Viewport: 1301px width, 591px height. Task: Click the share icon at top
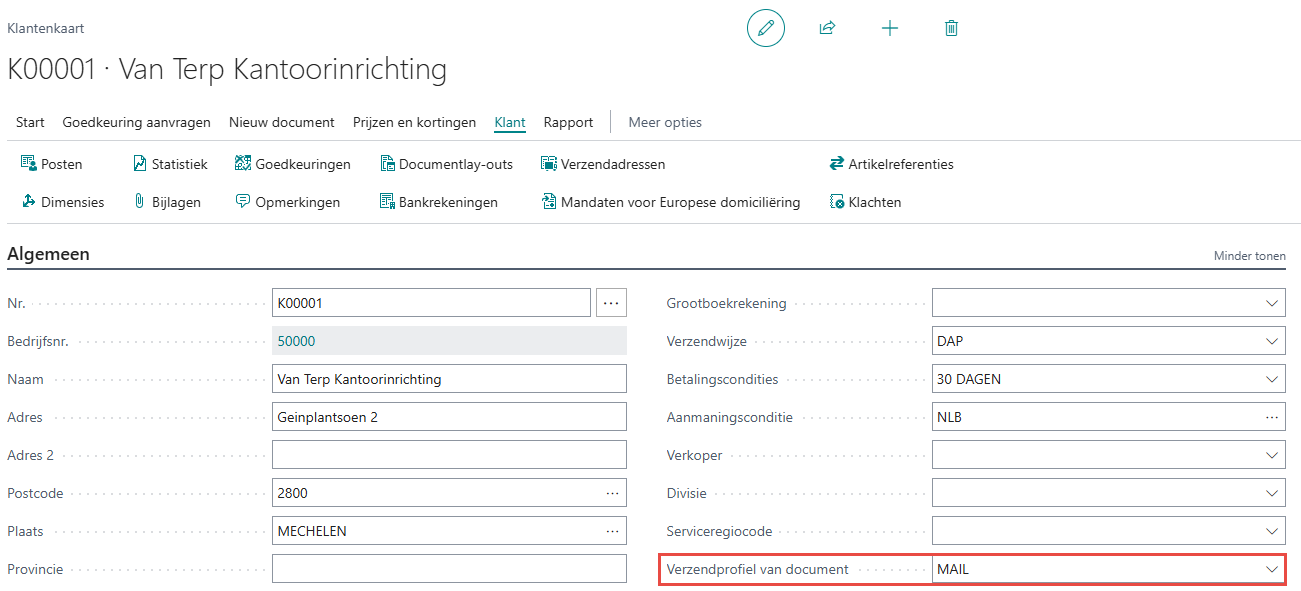click(827, 28)
